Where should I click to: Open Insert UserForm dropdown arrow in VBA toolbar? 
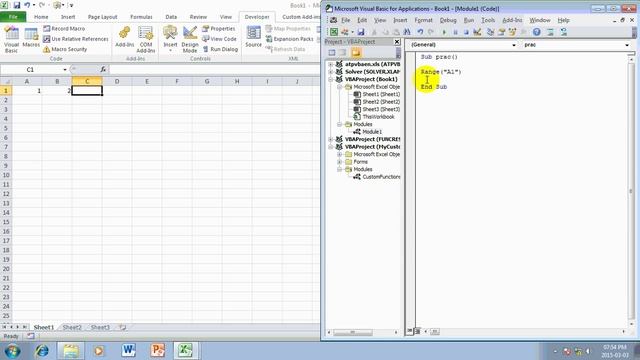pyautogui.click(x=353, y=32)
